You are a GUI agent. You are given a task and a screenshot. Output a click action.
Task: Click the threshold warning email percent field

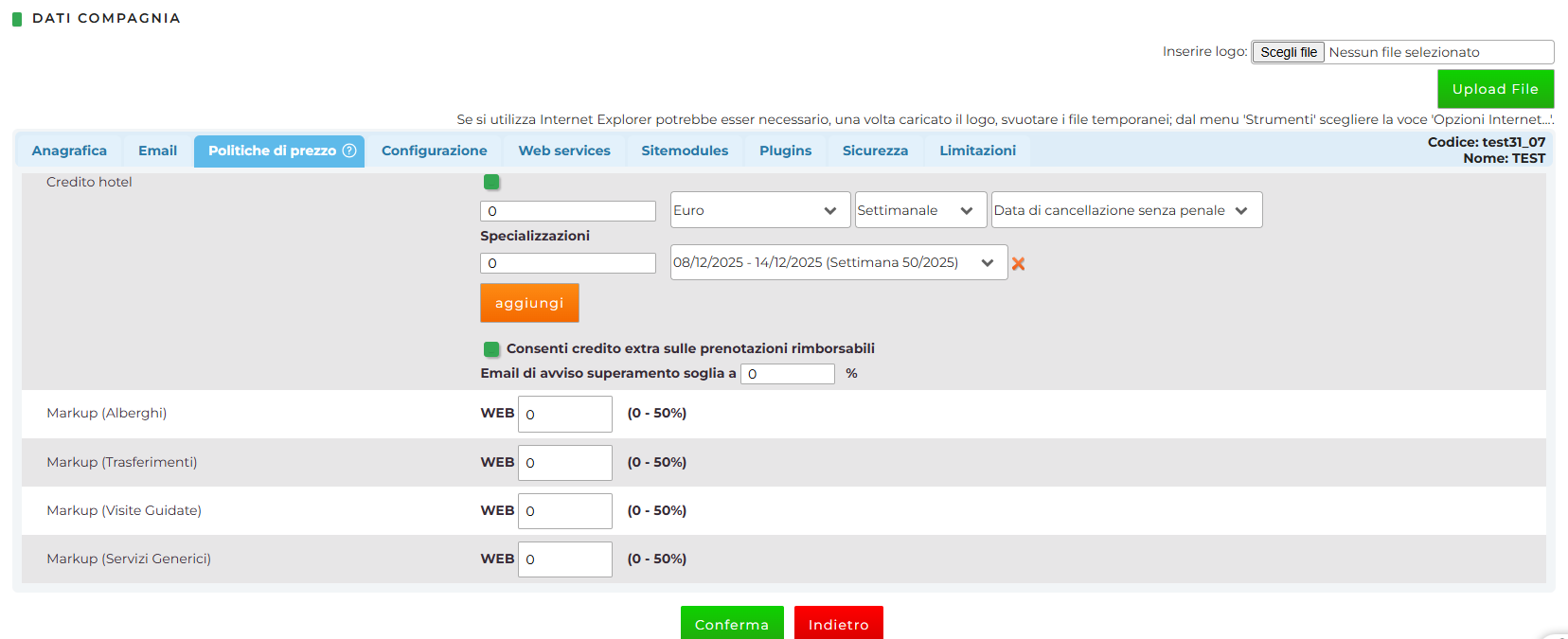[x=787, y=374]
